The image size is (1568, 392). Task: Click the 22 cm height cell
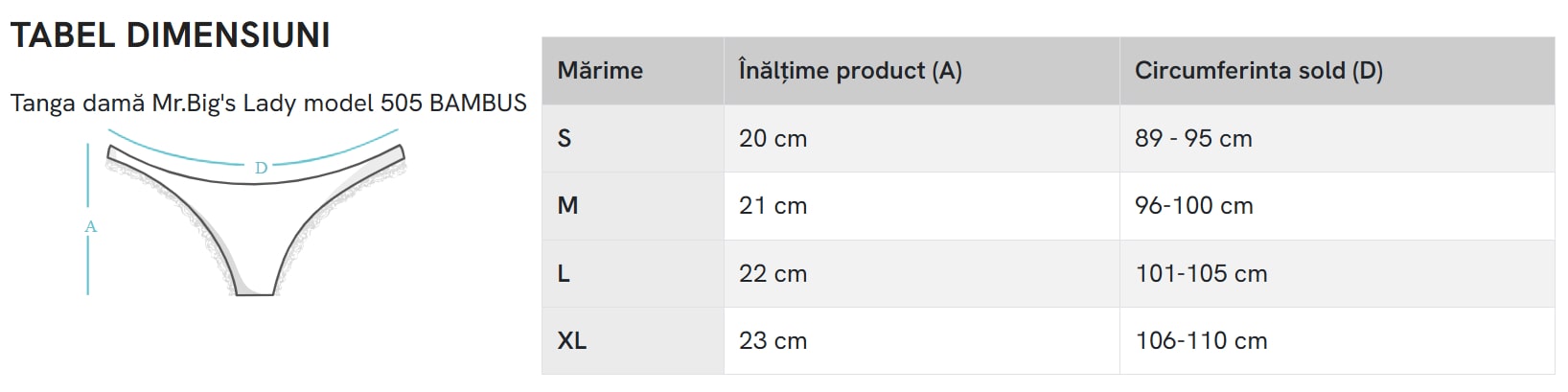pyautogui.click(x=772, y=274)
